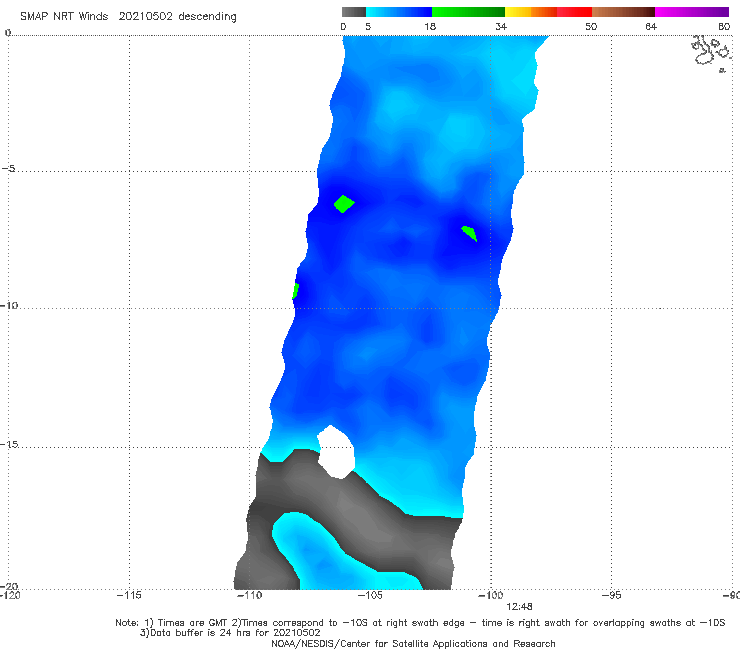Click the latitude axis label '-5'

coord(8,169)
